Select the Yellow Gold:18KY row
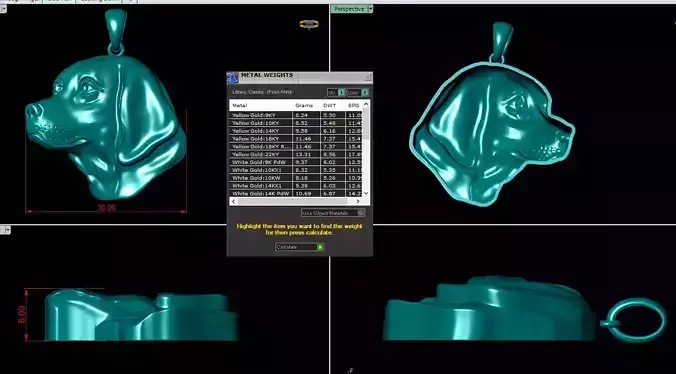This screenshot has width=676, height=374. (296, 139)
